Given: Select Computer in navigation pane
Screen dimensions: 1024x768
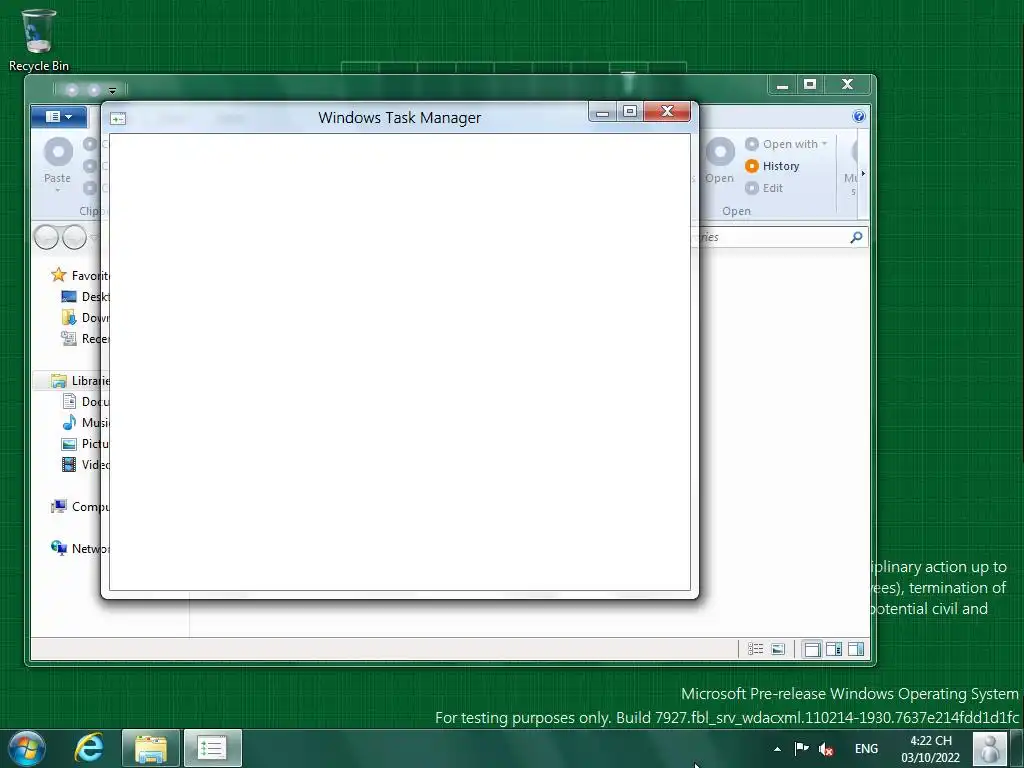Looking at the screenshot, I should [80, 507].
